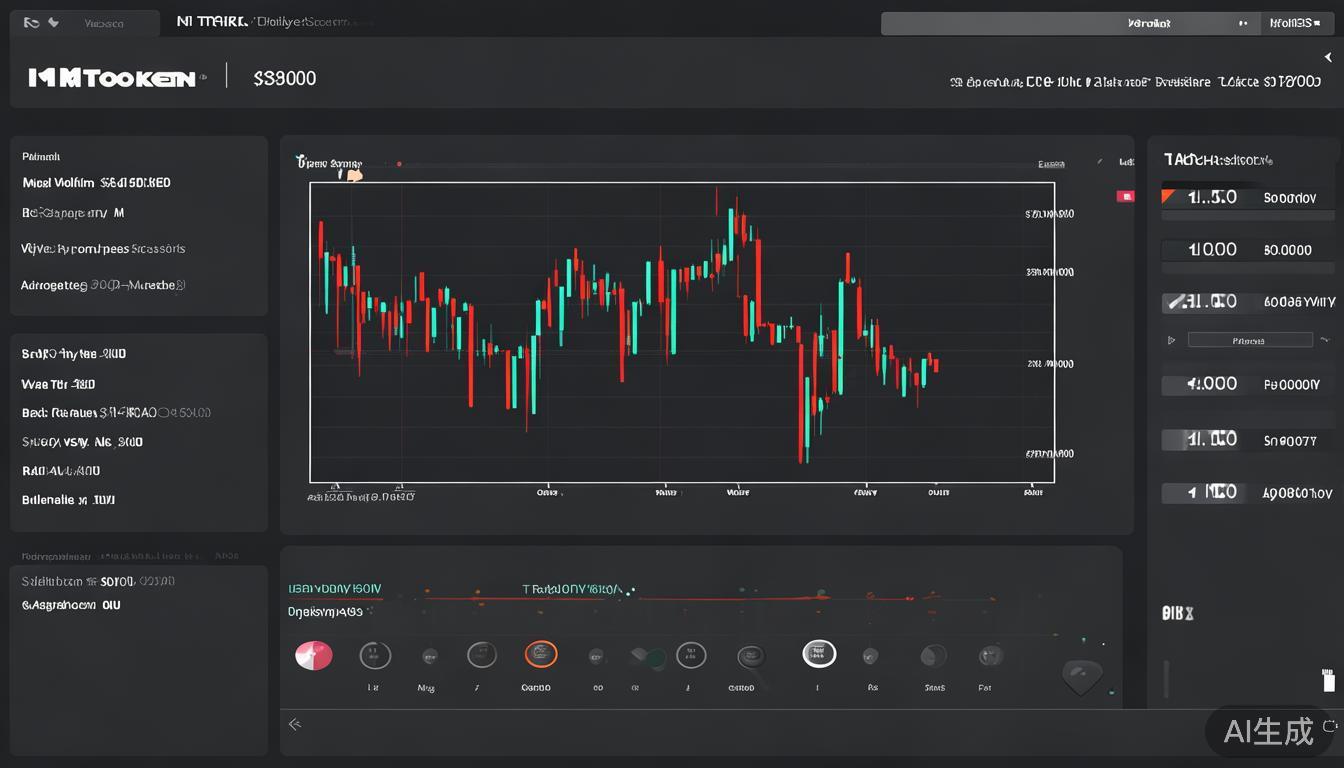Collapse the panel with the double-chevron at bottom left
Viewport: 1344px width, 768px height.
295,723
